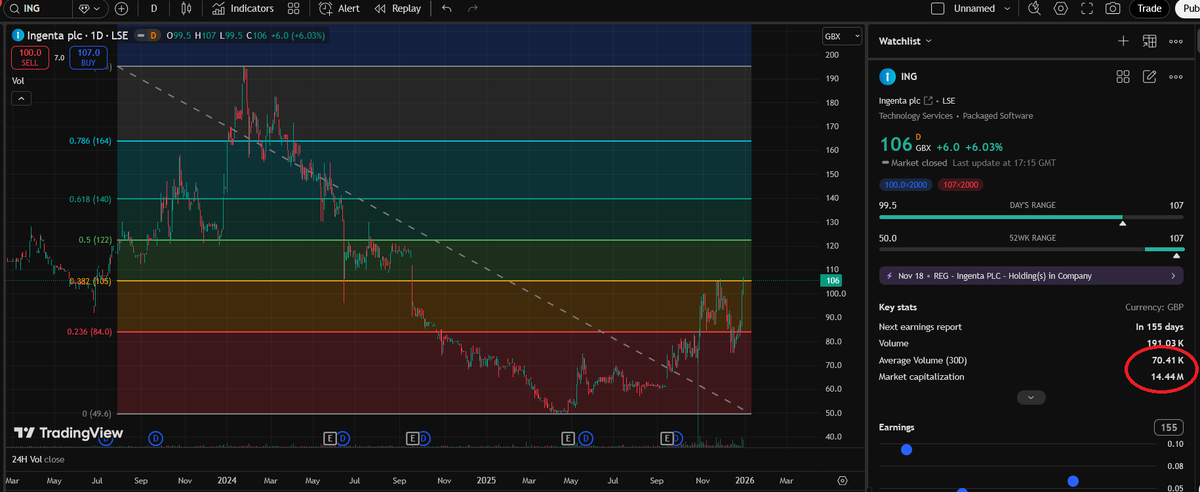Click the Packaged Software industry text
The width and height of the screenshot is (1200, 492).
998,116
